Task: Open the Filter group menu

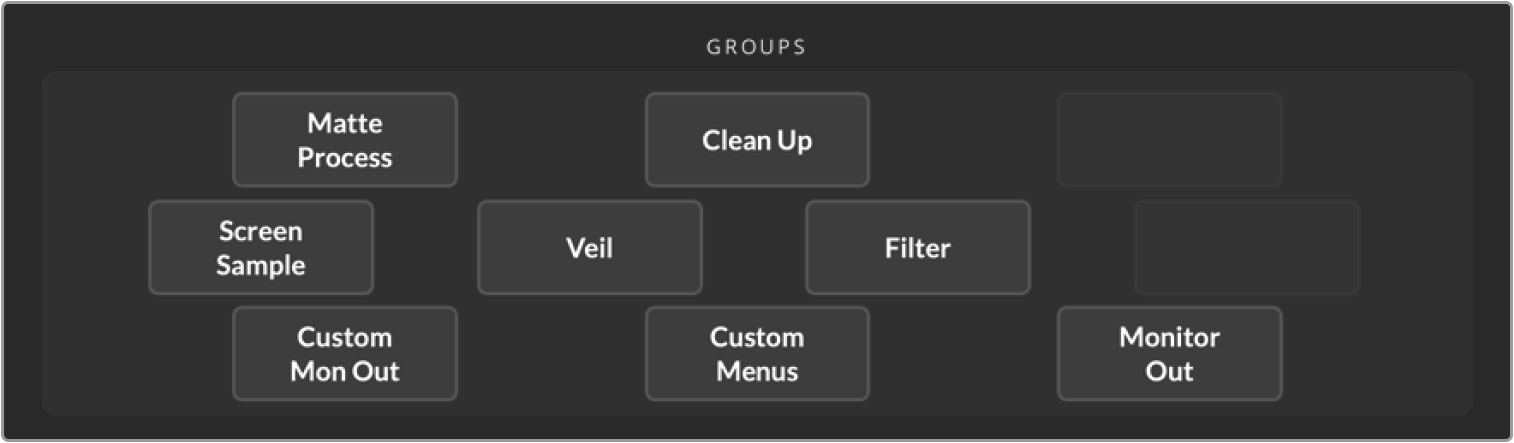Action: (917, 248)
